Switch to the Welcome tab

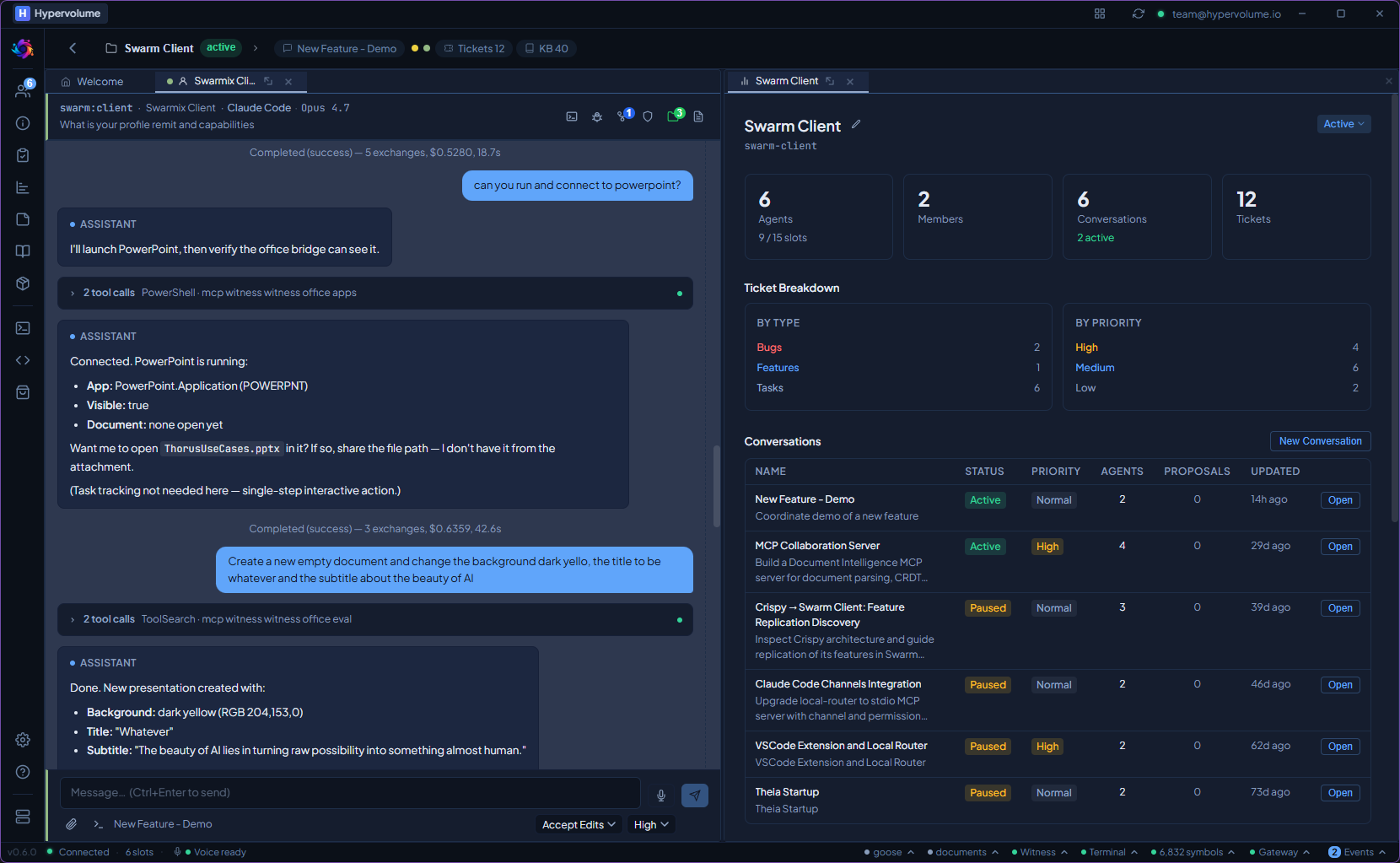[x=92, y=82]
